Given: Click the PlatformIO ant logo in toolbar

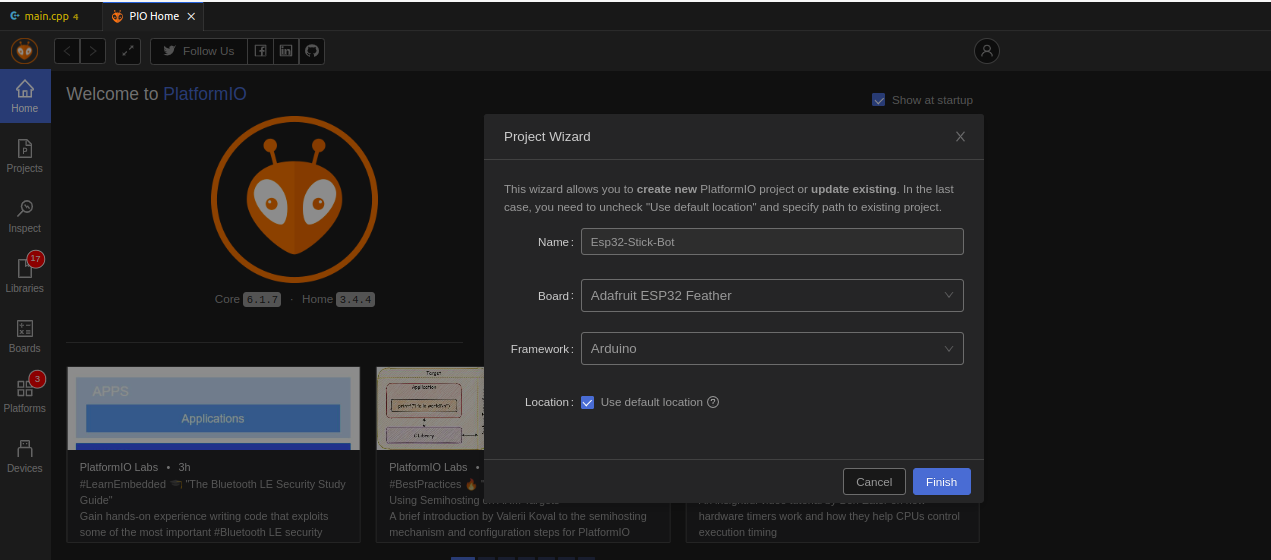Looking at the screenshot, I should [x=24, y=51].
